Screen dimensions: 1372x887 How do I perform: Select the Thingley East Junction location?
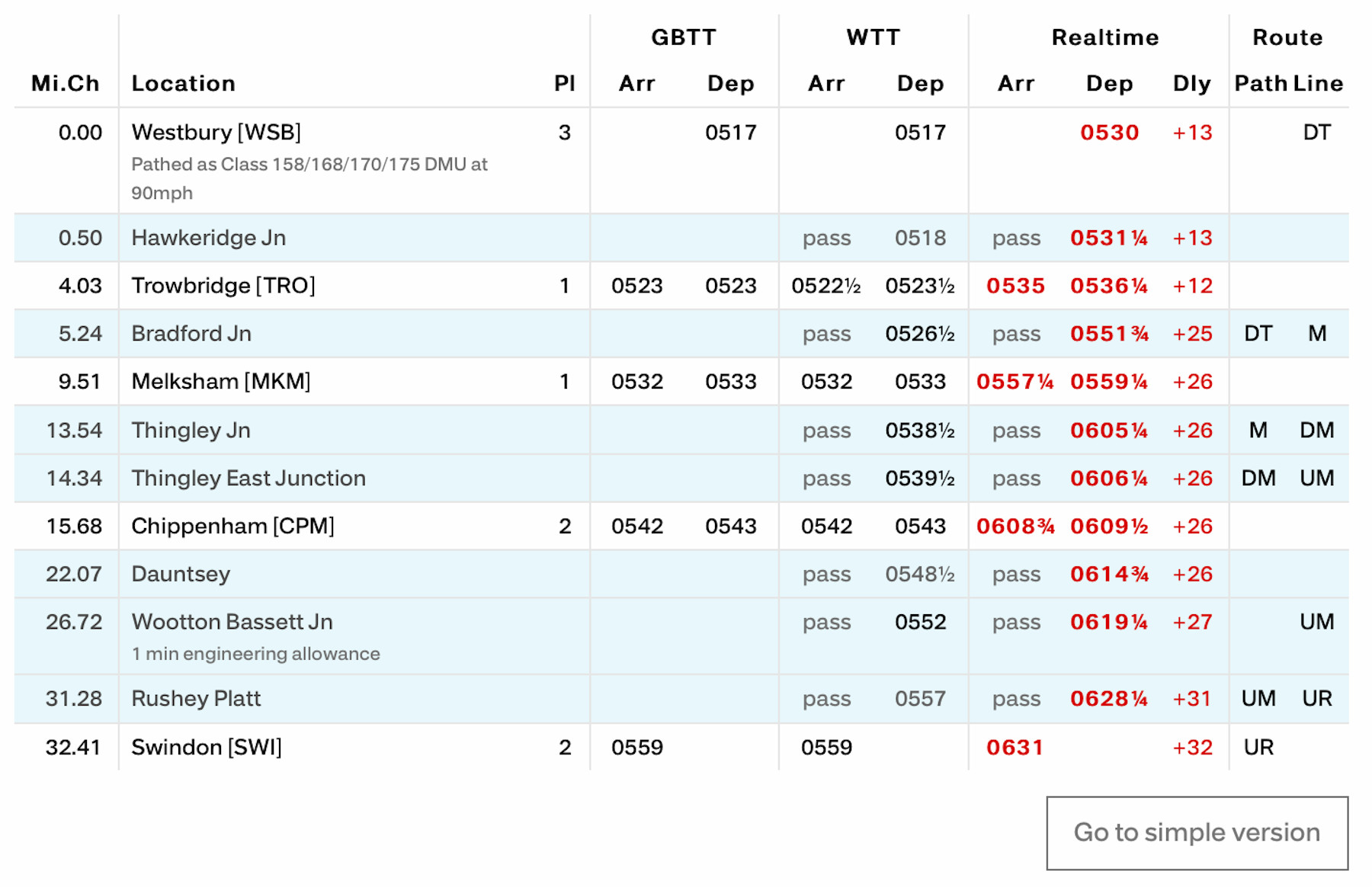248,478
